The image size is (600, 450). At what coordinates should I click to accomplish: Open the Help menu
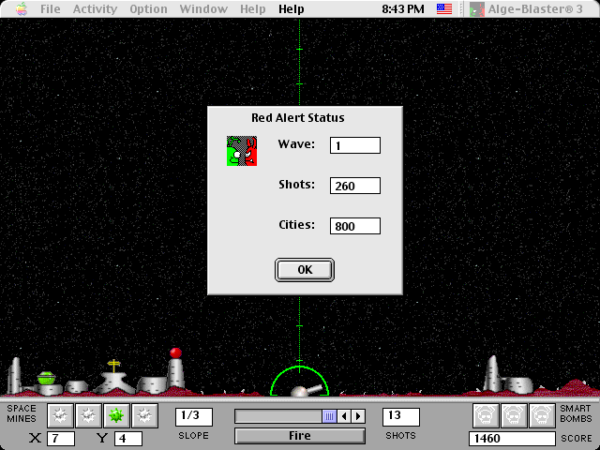click(x=291, y=9)
